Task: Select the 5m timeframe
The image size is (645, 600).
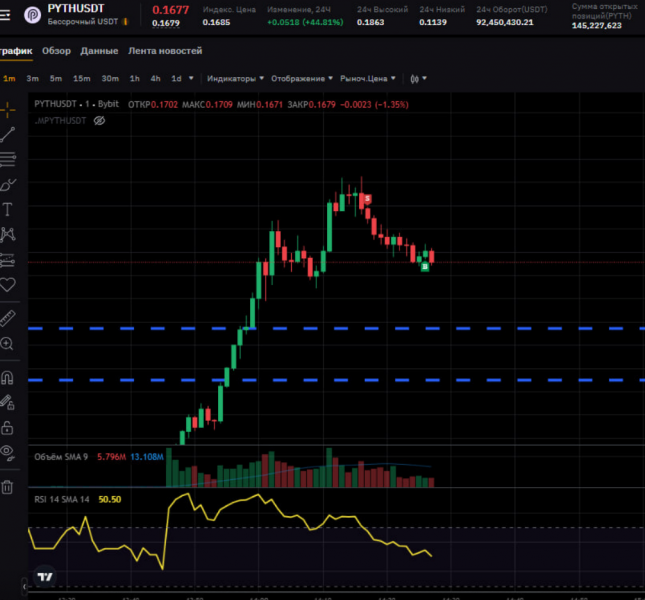Action: (x=56, y=79)
